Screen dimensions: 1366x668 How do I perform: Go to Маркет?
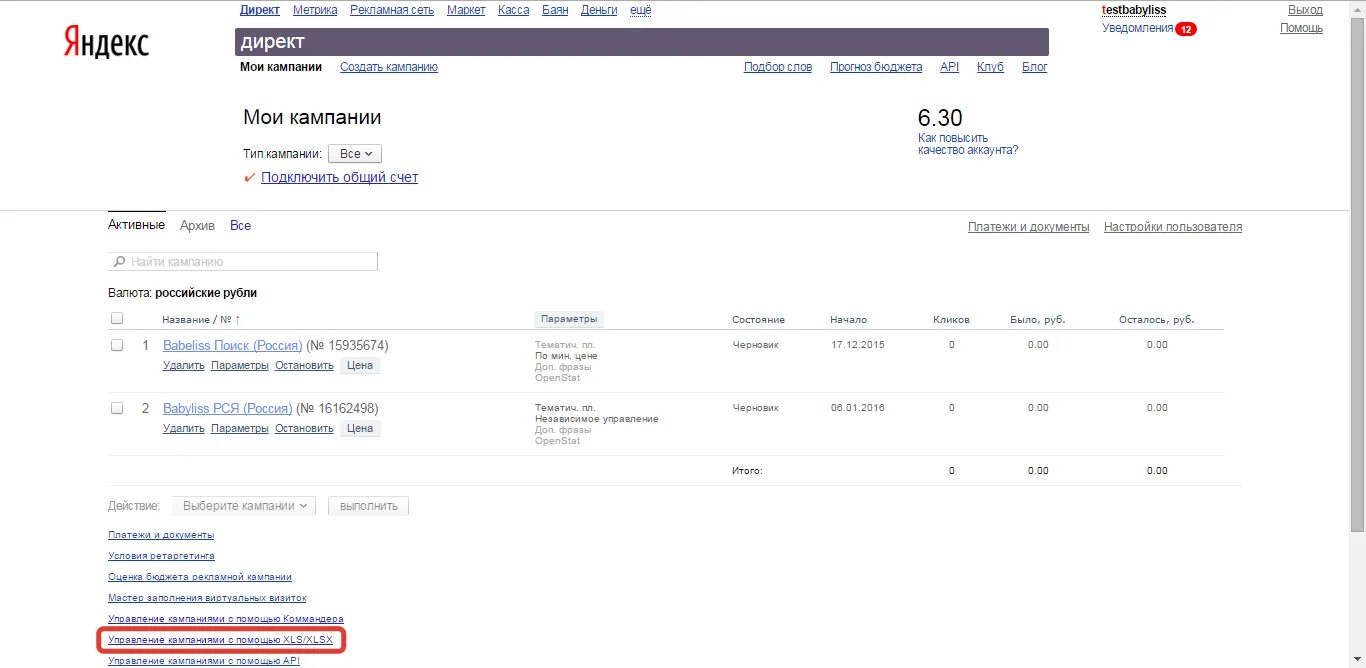pyautogui.click(x=466, y=10)
